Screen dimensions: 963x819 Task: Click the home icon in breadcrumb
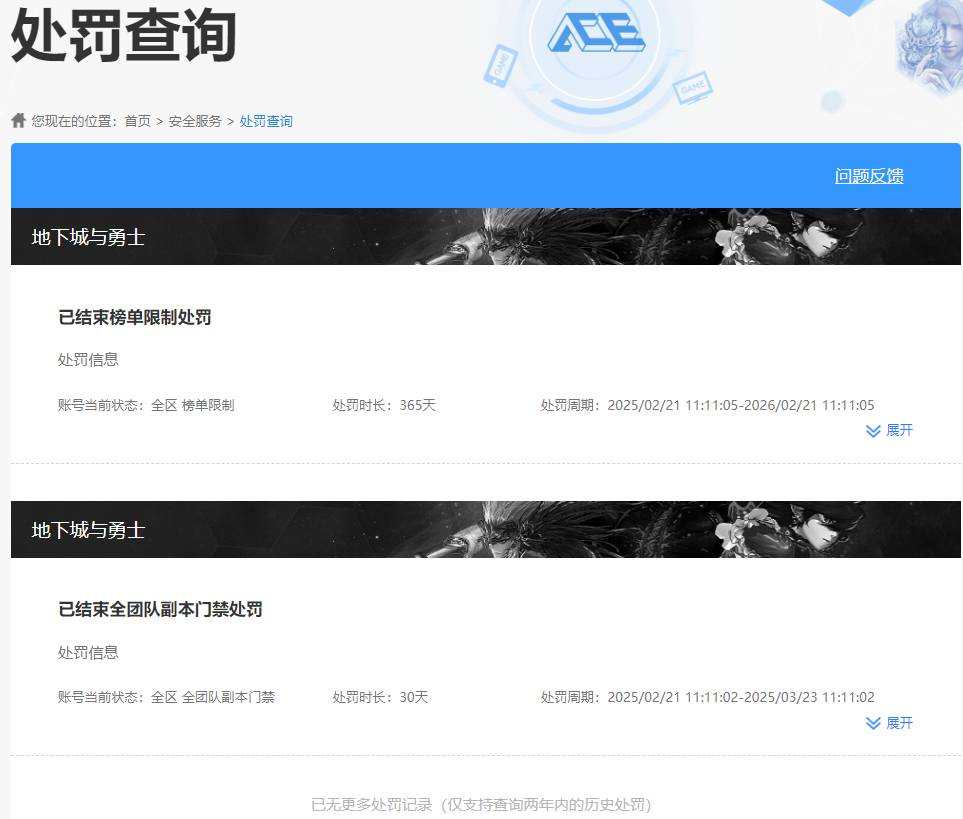(x=18, y=120)
